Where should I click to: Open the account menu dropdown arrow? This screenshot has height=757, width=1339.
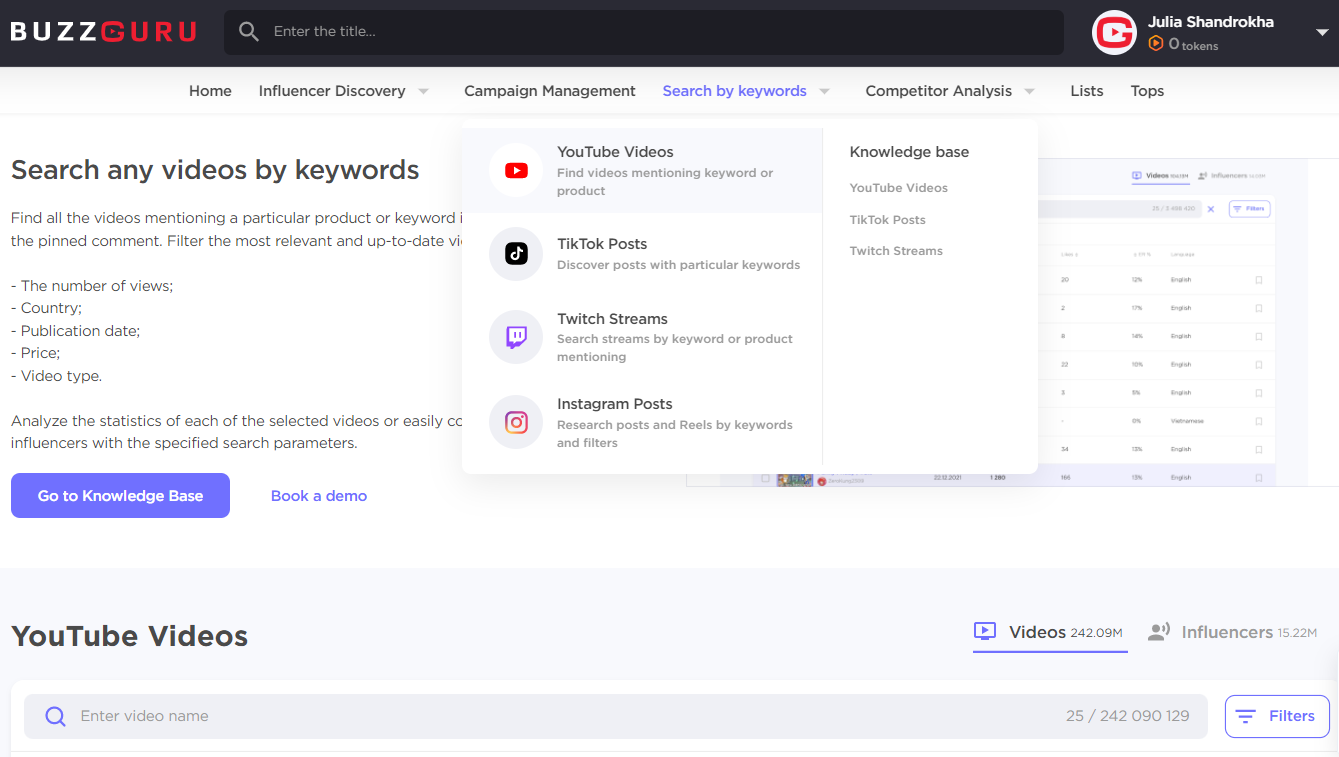1322,32
